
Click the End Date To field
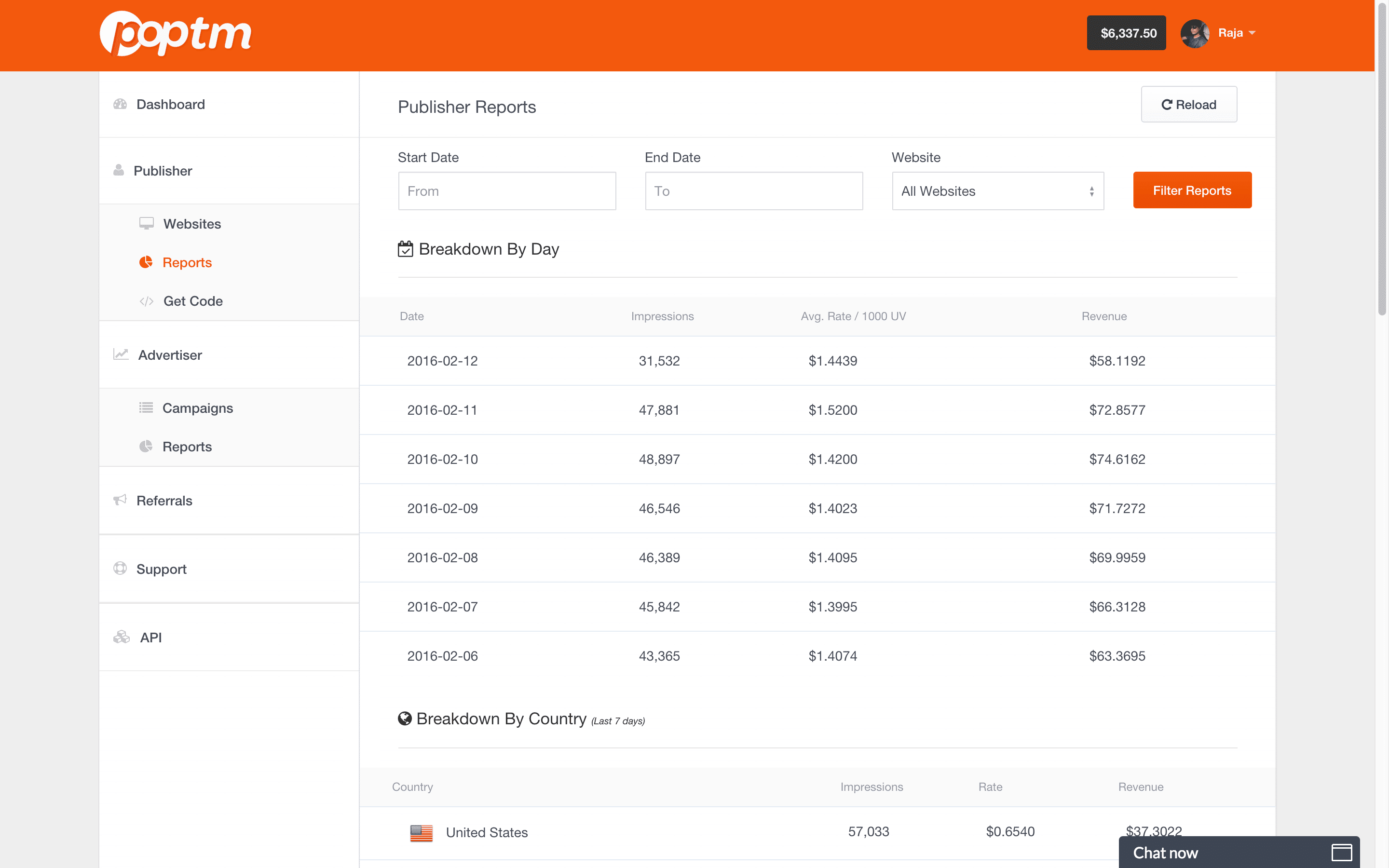753,190
